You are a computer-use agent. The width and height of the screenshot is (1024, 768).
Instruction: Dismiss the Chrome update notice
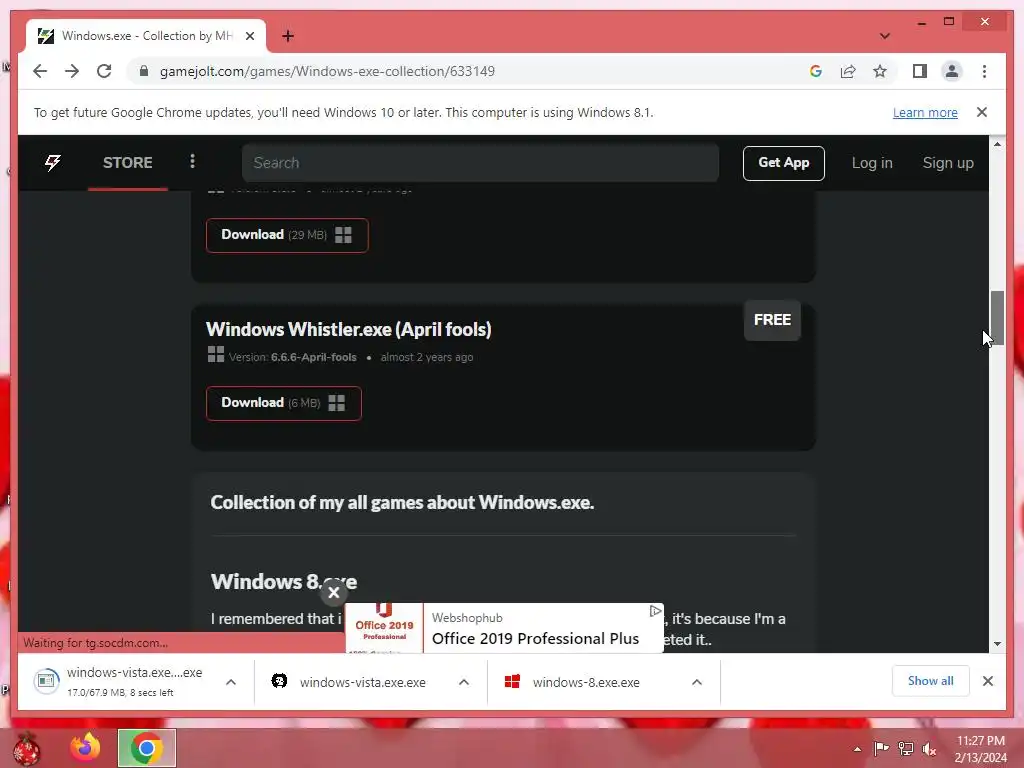982,112
